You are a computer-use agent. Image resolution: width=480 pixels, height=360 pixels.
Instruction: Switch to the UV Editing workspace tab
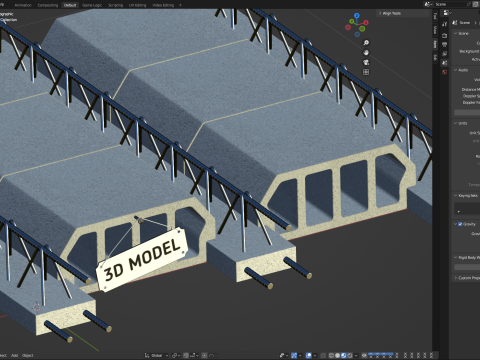(x=138, y=5)
